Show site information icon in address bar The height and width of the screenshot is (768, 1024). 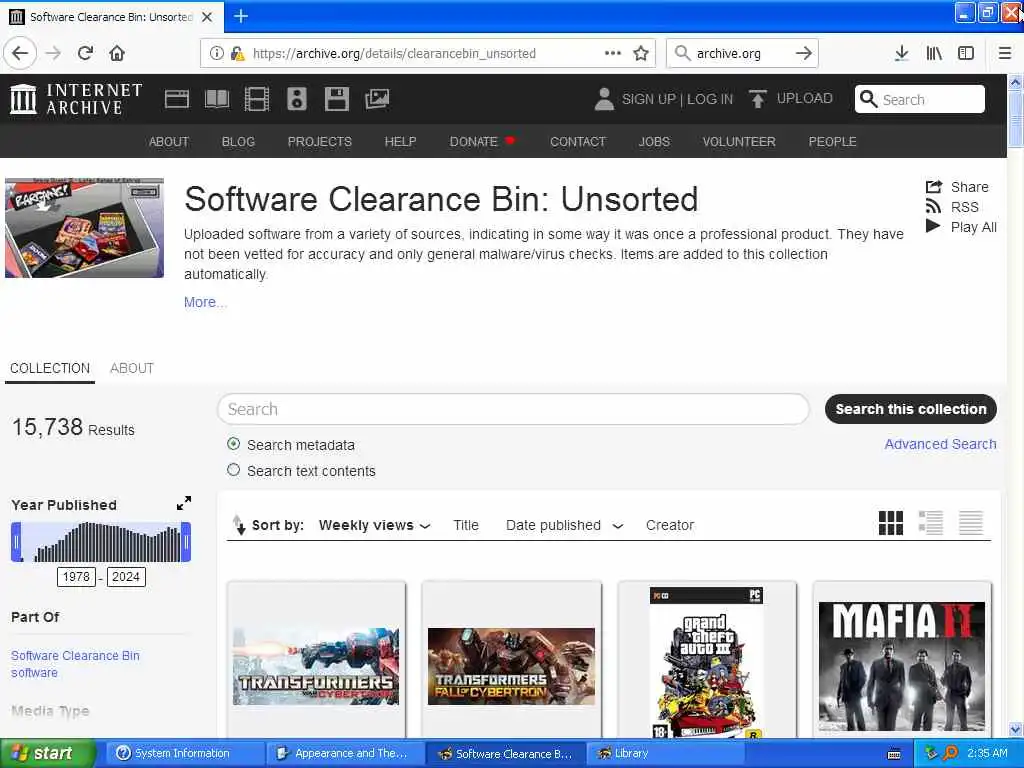pos(216,53)
